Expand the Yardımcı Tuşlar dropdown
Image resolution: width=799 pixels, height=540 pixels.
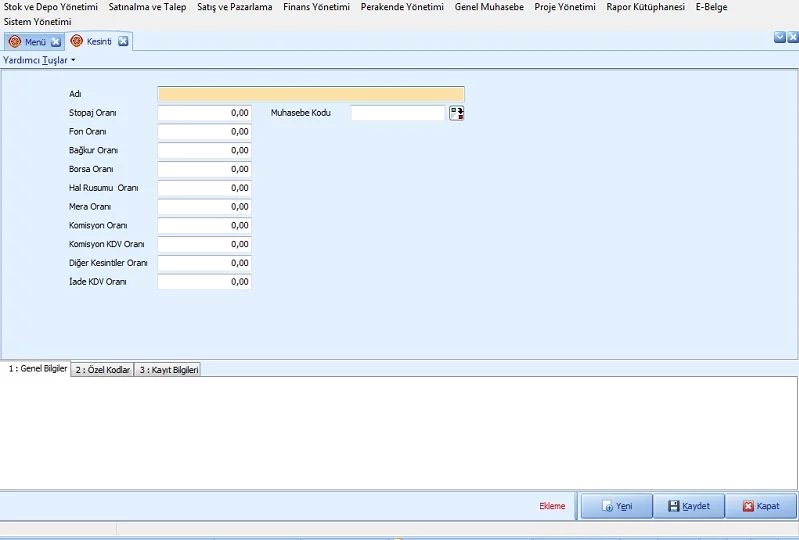(x=39, y=60)
